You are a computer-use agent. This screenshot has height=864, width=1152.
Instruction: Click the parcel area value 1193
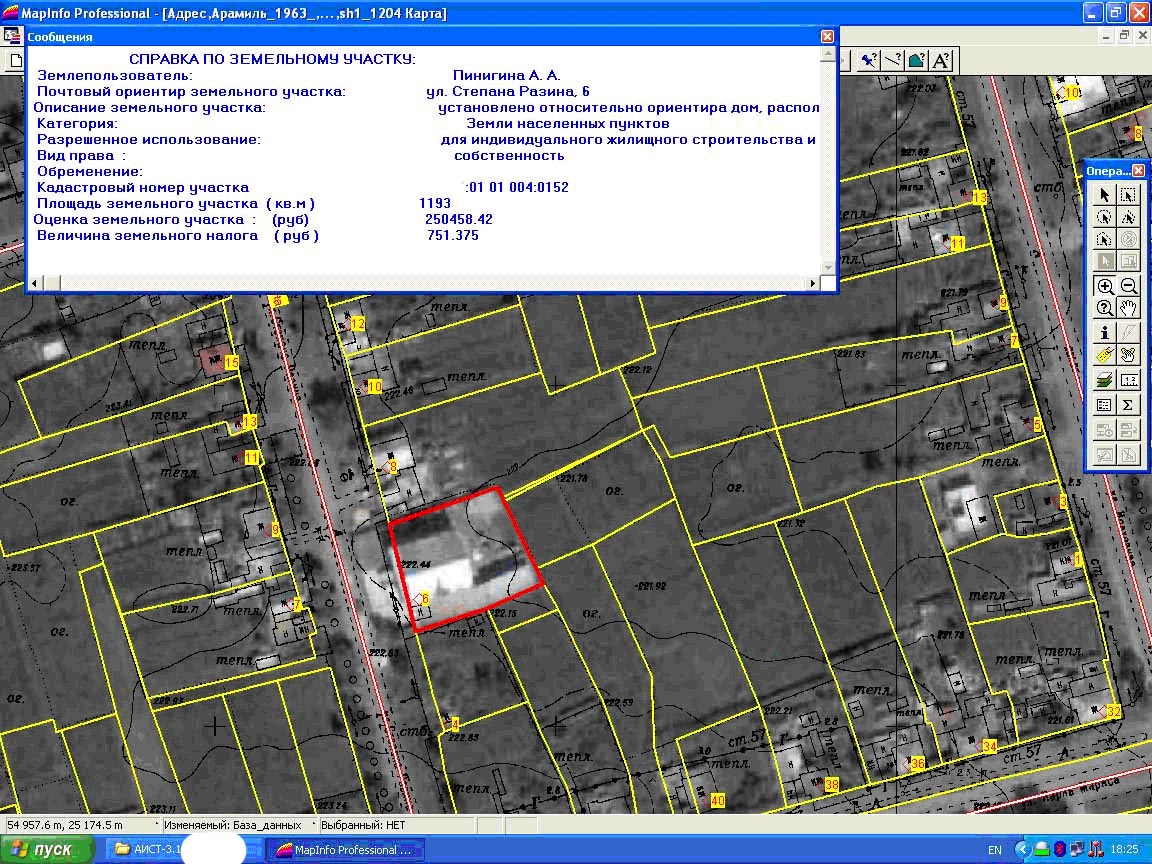[435, 204]
